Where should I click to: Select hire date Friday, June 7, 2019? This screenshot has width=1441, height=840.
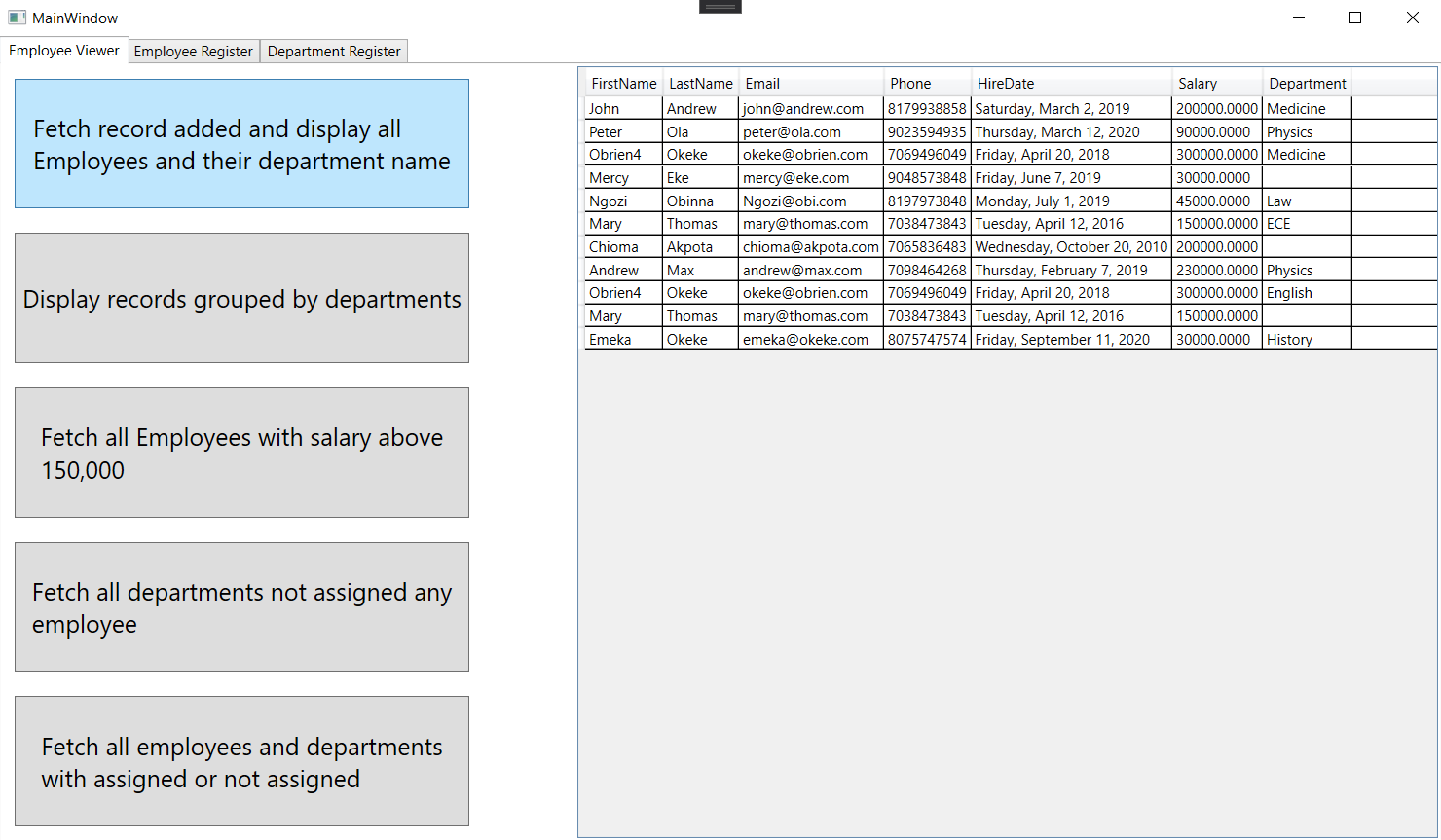[1071, 178]
